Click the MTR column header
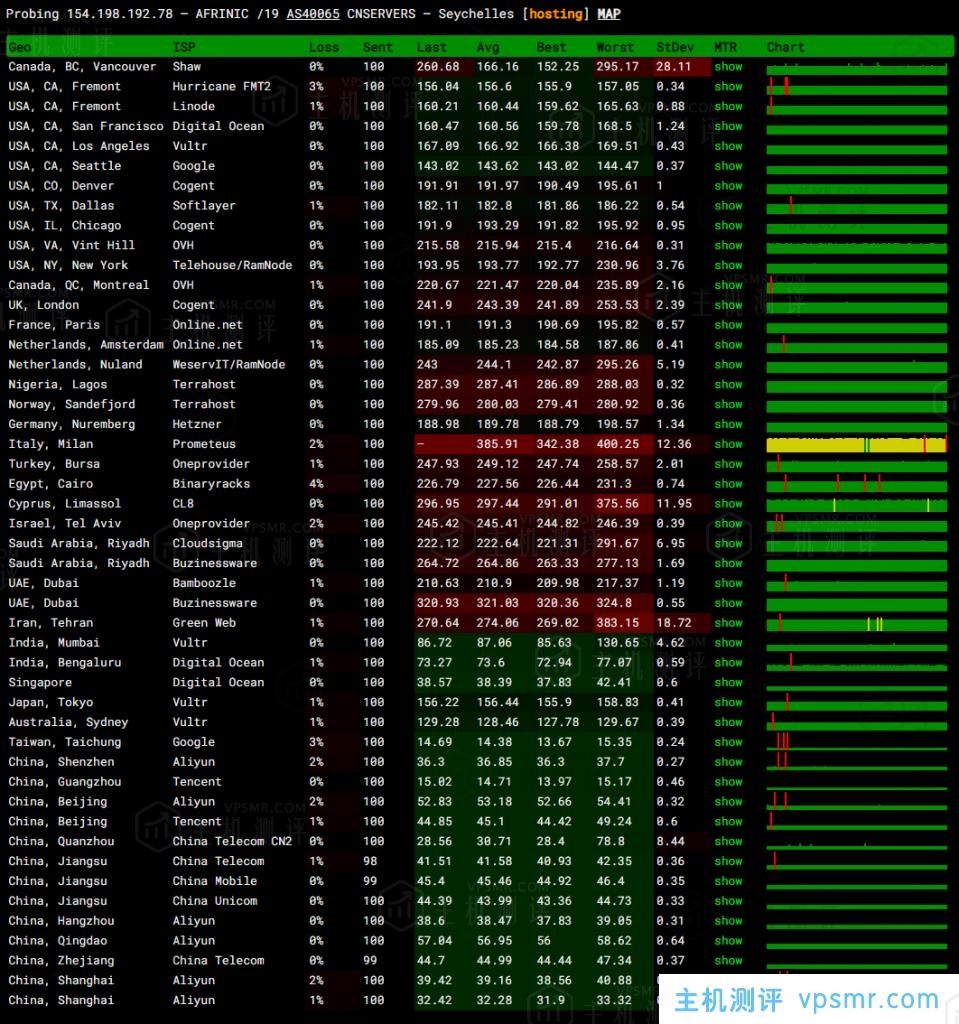Screen dimensions: 959x1024 point(725,47)
